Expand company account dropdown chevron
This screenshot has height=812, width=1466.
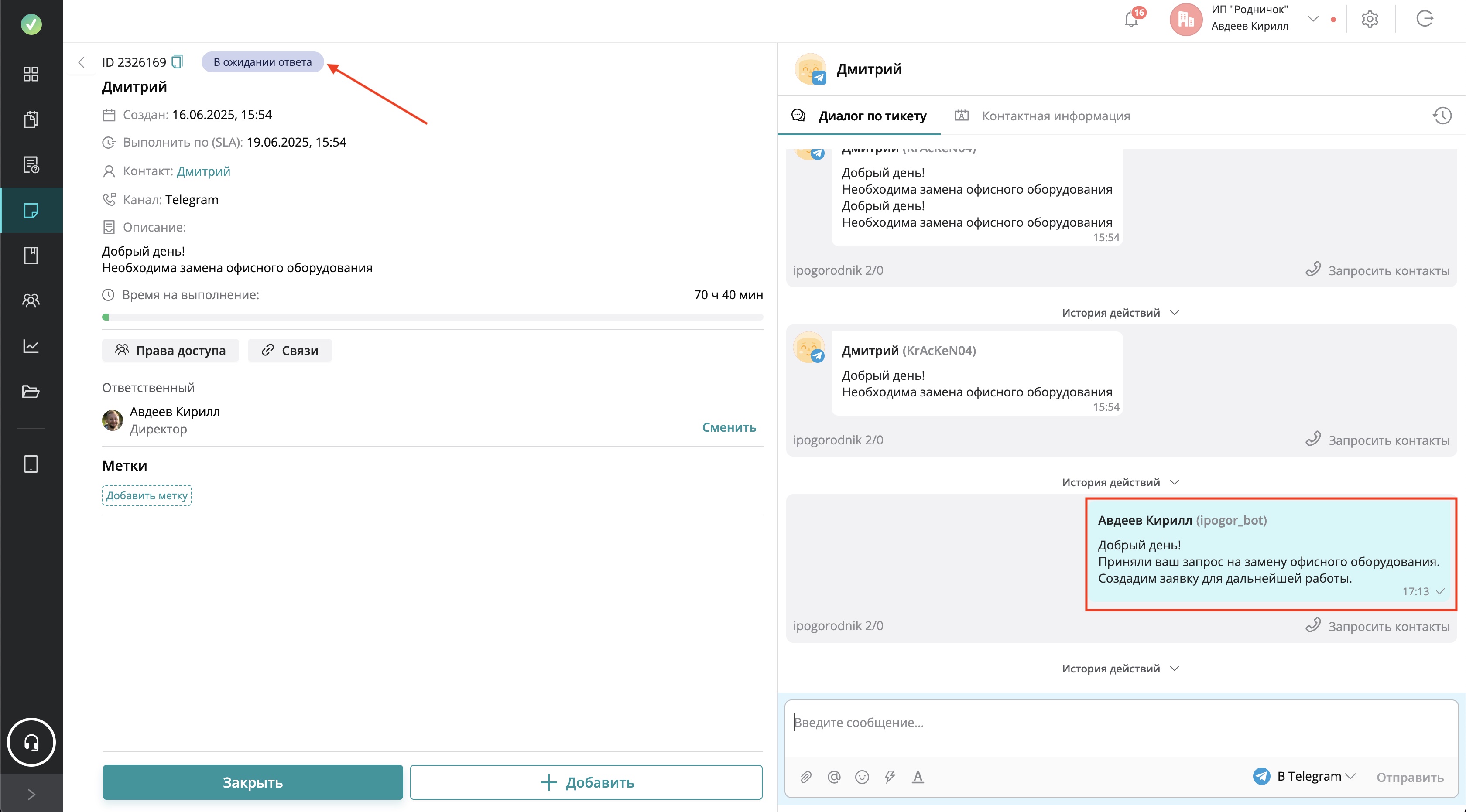1313,19
